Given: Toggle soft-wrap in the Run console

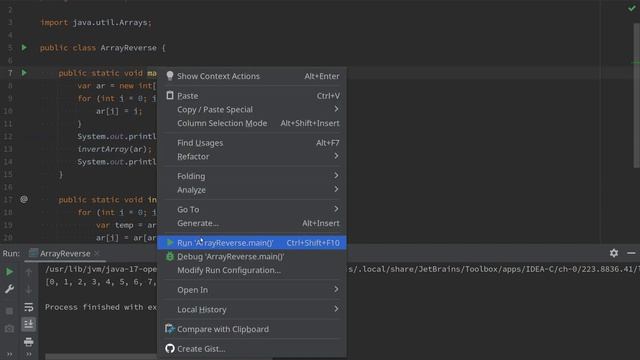Looking at the screenshot, I should pos(29,307).
